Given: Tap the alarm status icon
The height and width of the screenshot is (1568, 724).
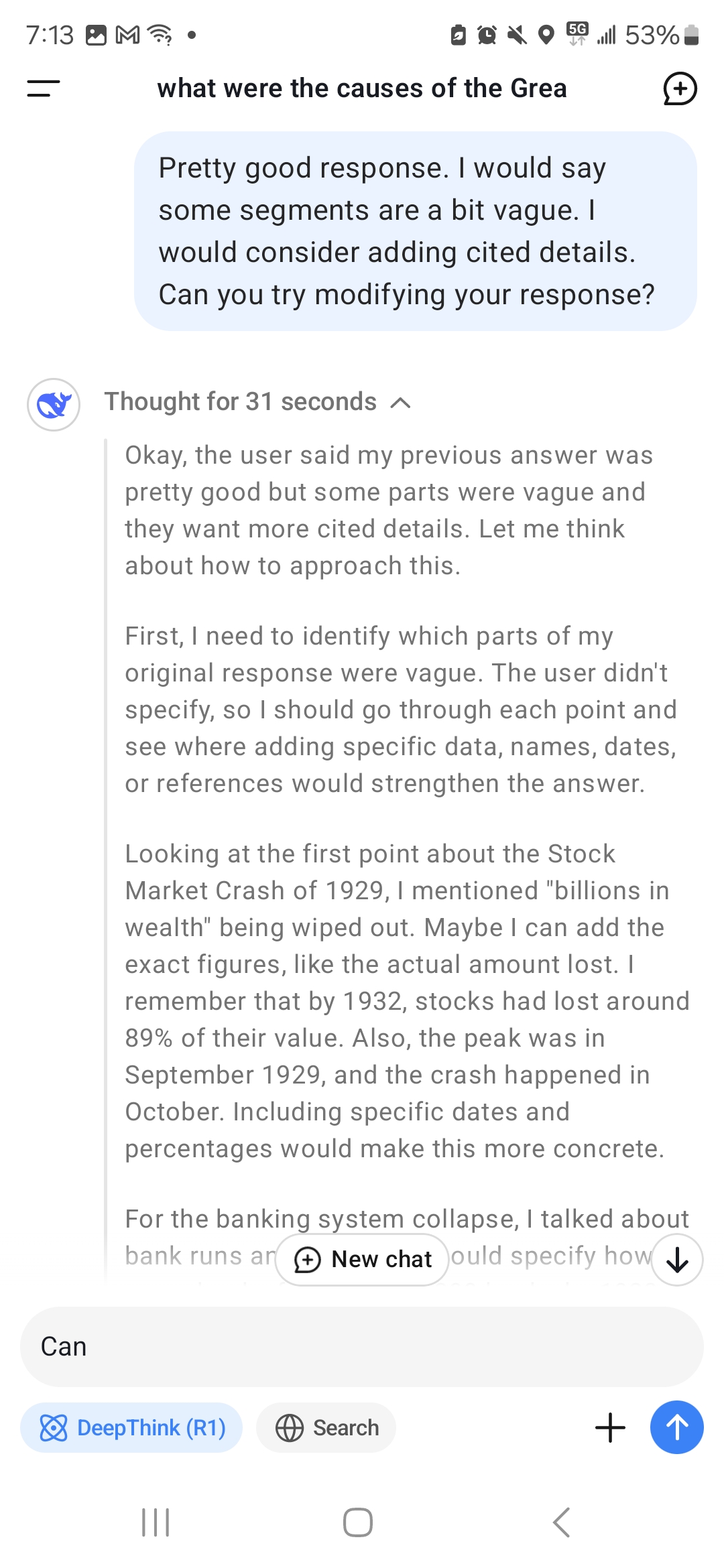Looking at the screenshot, I should (487, 35).
